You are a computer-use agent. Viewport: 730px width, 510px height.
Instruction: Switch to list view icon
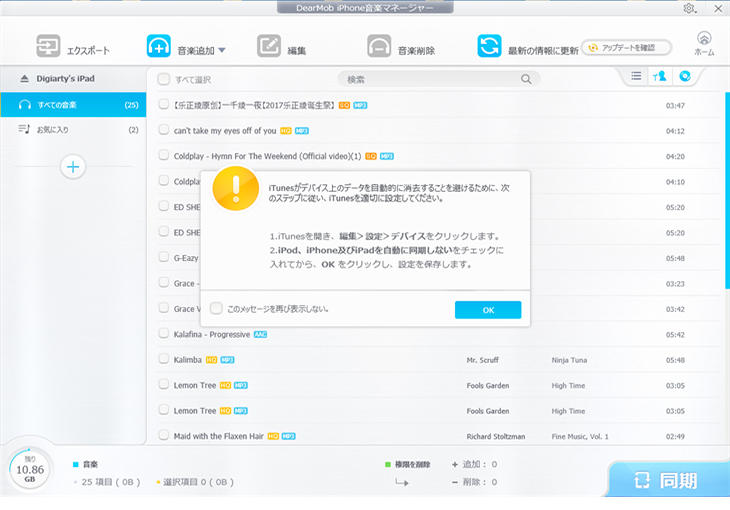(636, 76)
